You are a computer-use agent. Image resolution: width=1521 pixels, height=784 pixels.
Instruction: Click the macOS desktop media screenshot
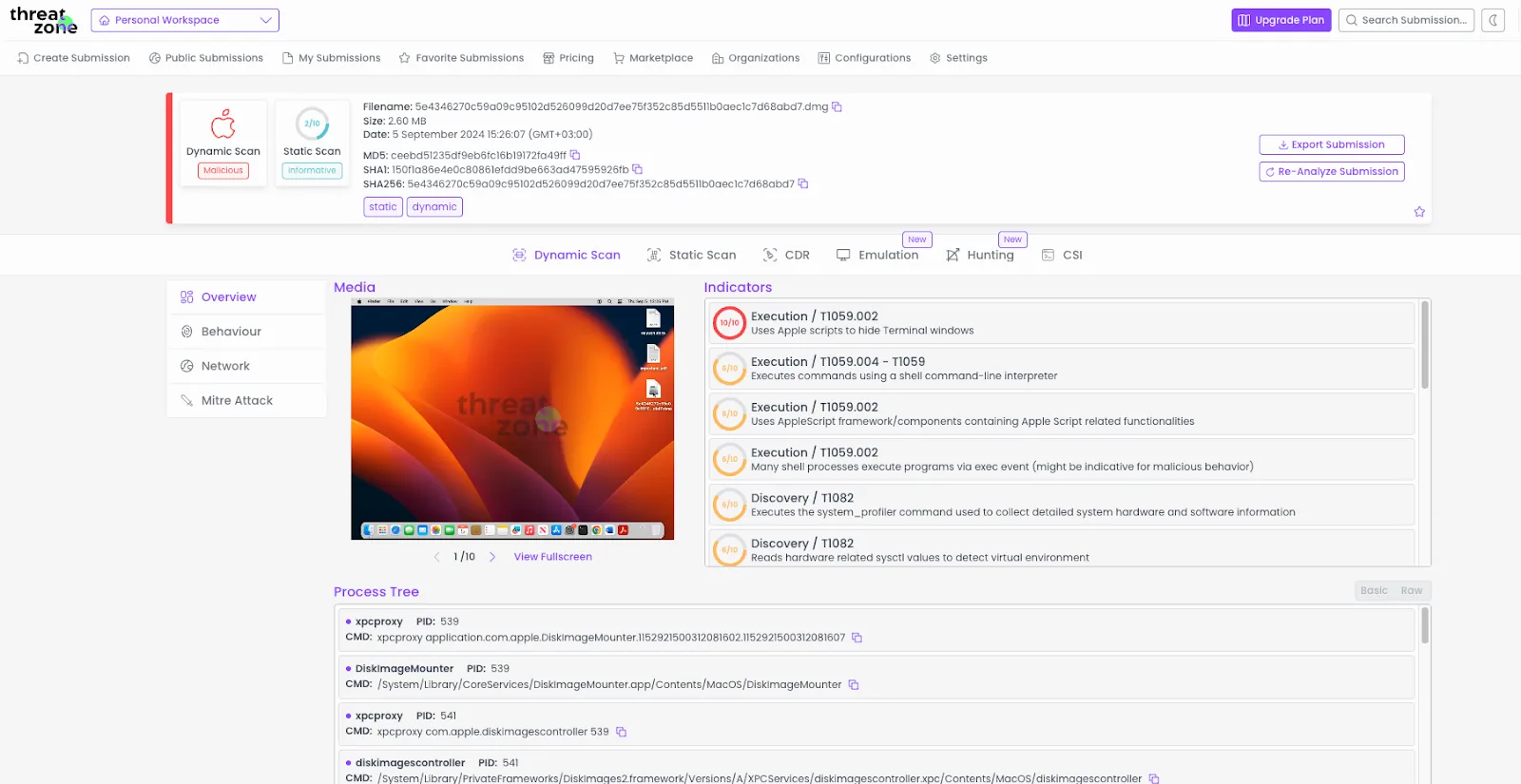point(512,419)
